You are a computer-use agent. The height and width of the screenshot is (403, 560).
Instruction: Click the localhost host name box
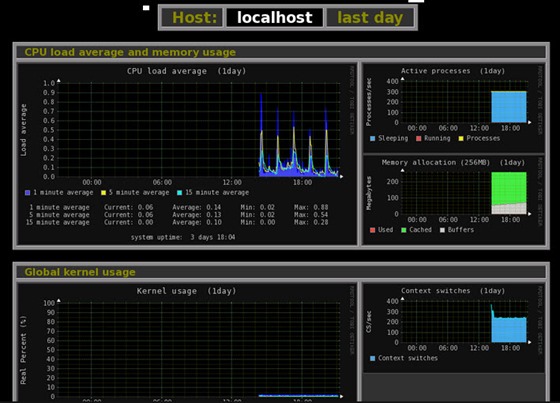click(x=275, y=18)
